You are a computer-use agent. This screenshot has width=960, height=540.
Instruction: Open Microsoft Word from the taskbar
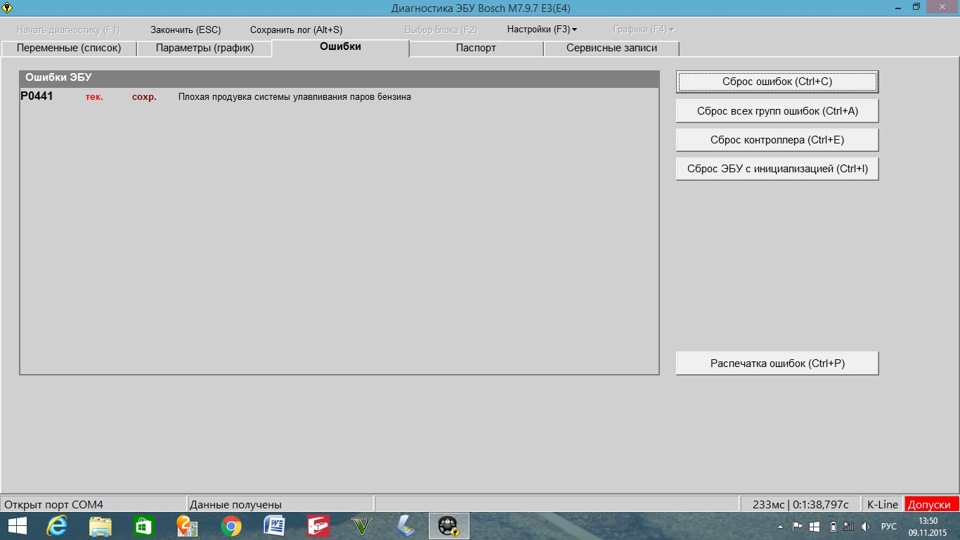coord(274,526)
